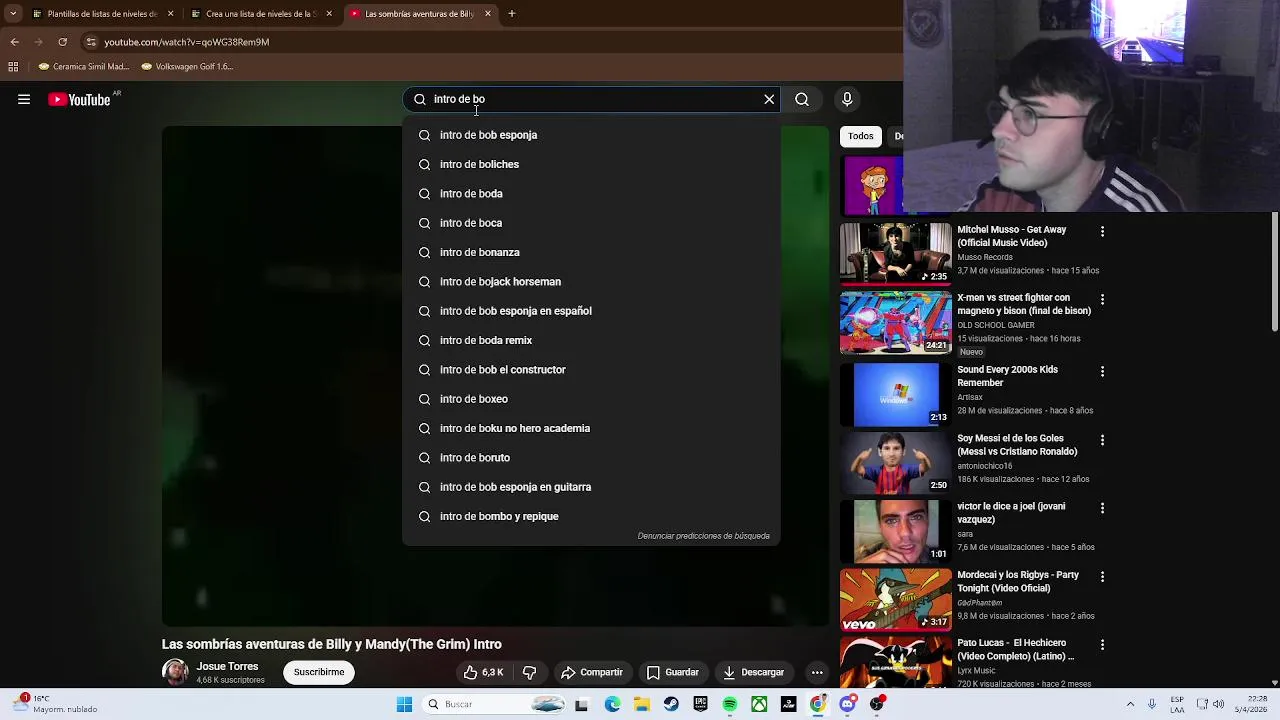Open the Josue Torres channel name
The height and width of the screenshot is (720, 1280).
(227, 666)
